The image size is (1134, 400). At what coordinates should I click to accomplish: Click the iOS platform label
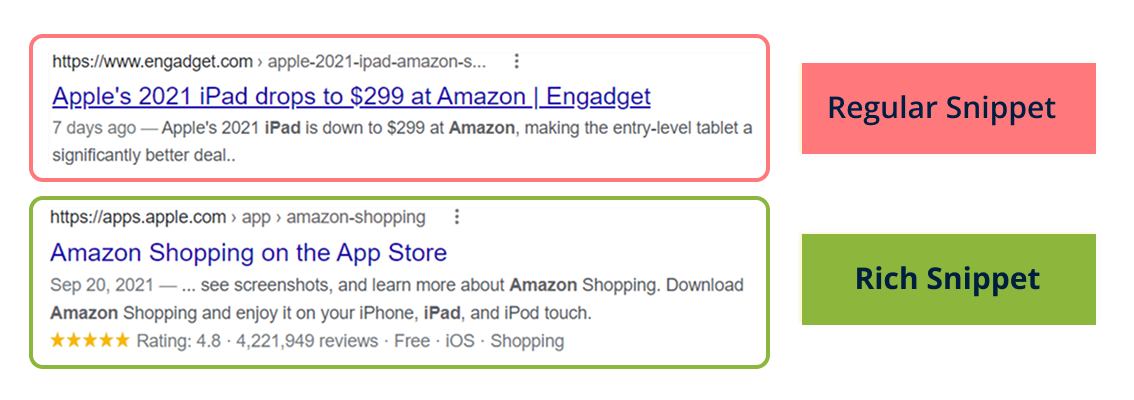tap(463, 341)
